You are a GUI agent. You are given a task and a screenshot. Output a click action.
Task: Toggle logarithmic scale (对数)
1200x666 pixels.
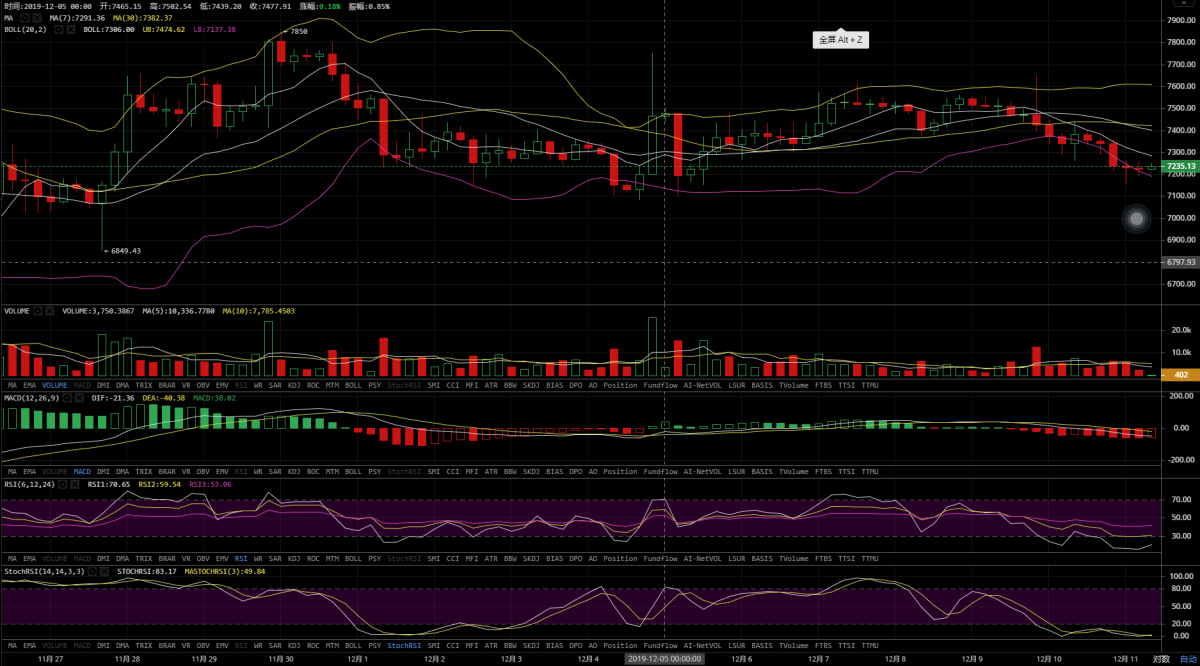1160,659
